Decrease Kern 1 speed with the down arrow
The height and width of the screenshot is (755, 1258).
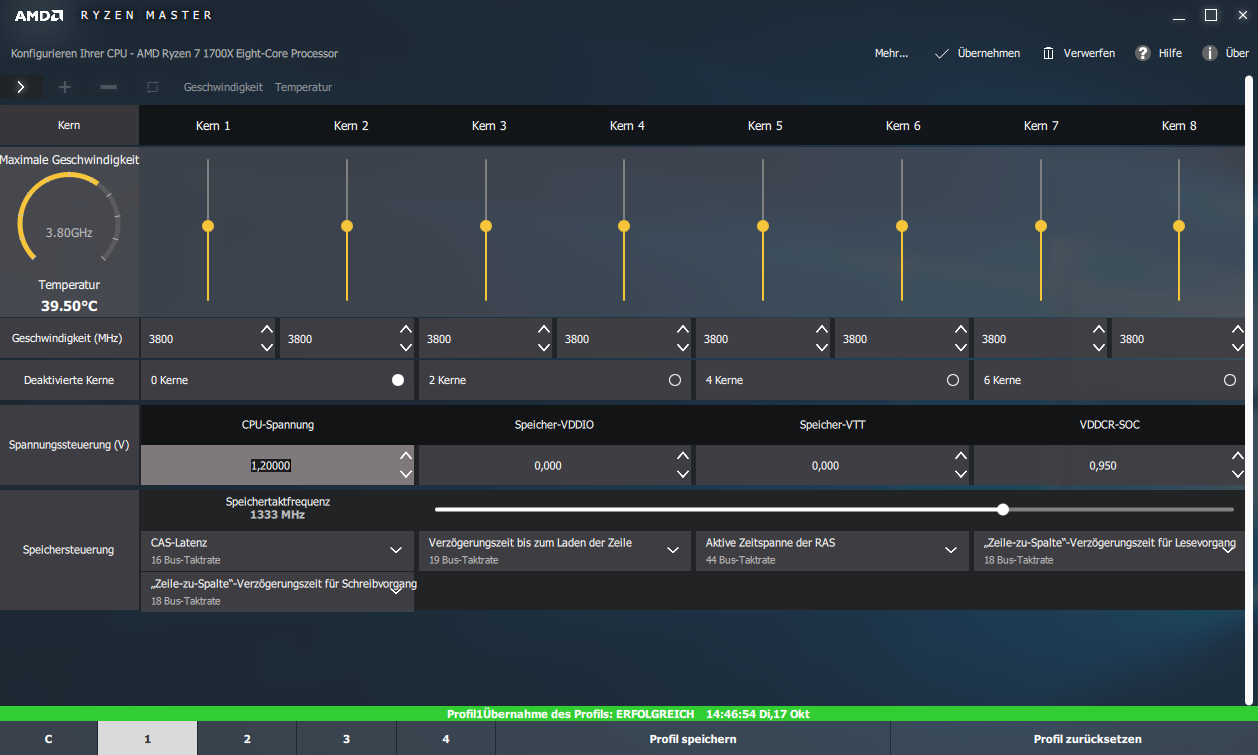pyautogui.click(x=267, y=347)
